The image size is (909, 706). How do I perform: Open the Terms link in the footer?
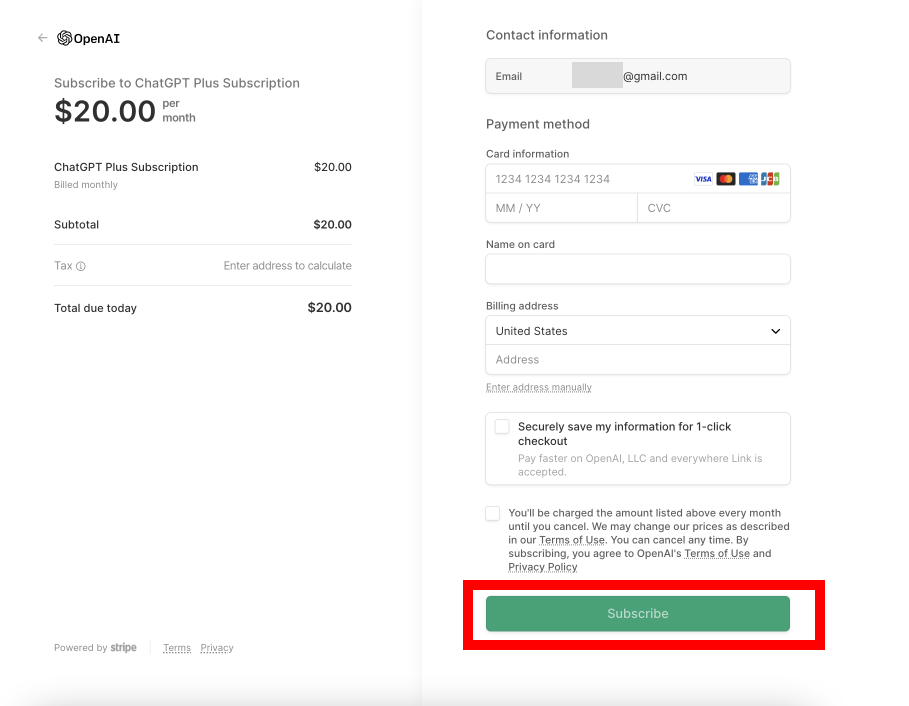[x=176, y=648]
